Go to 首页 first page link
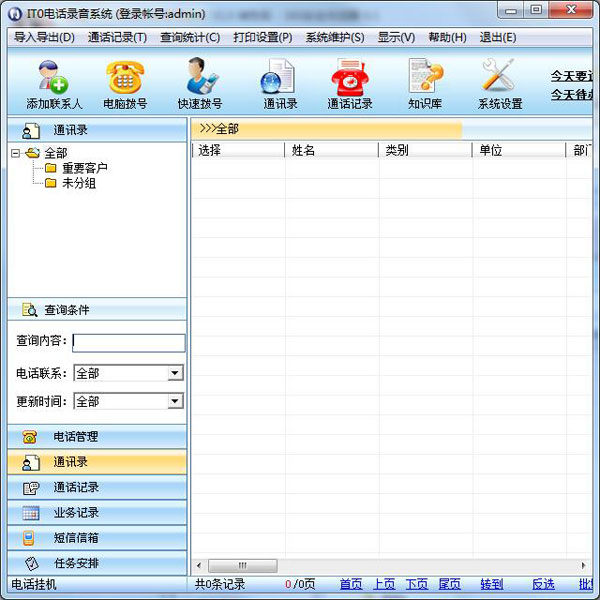 (351, 584)
